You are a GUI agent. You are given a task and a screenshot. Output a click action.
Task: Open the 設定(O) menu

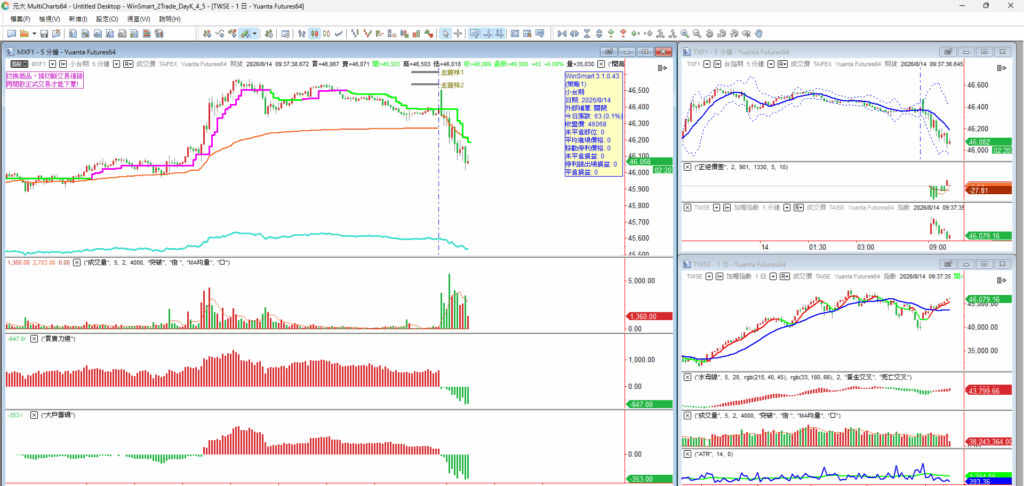(x=107, y=19)
